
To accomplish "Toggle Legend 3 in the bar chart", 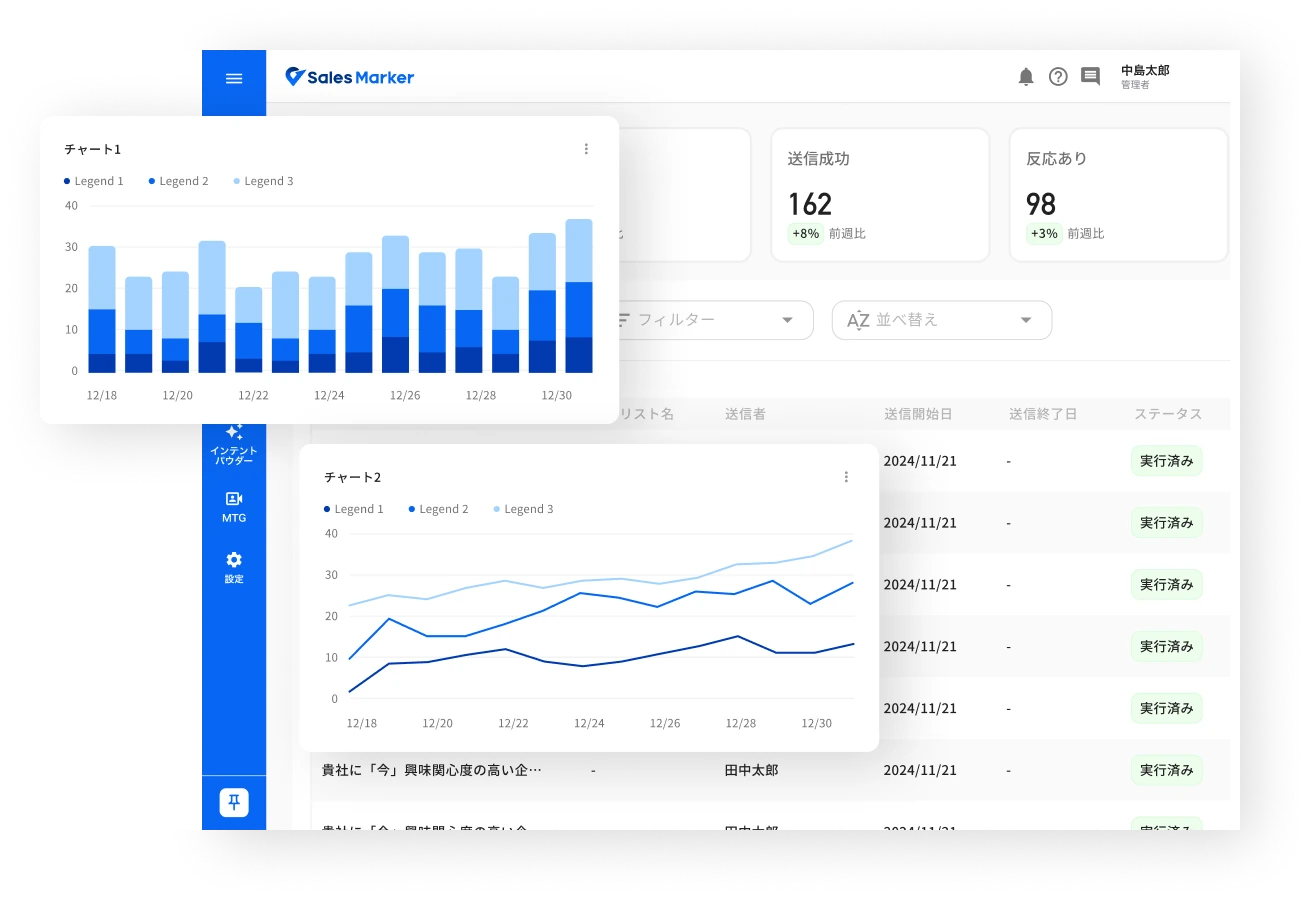I will (x=264, y=181).
